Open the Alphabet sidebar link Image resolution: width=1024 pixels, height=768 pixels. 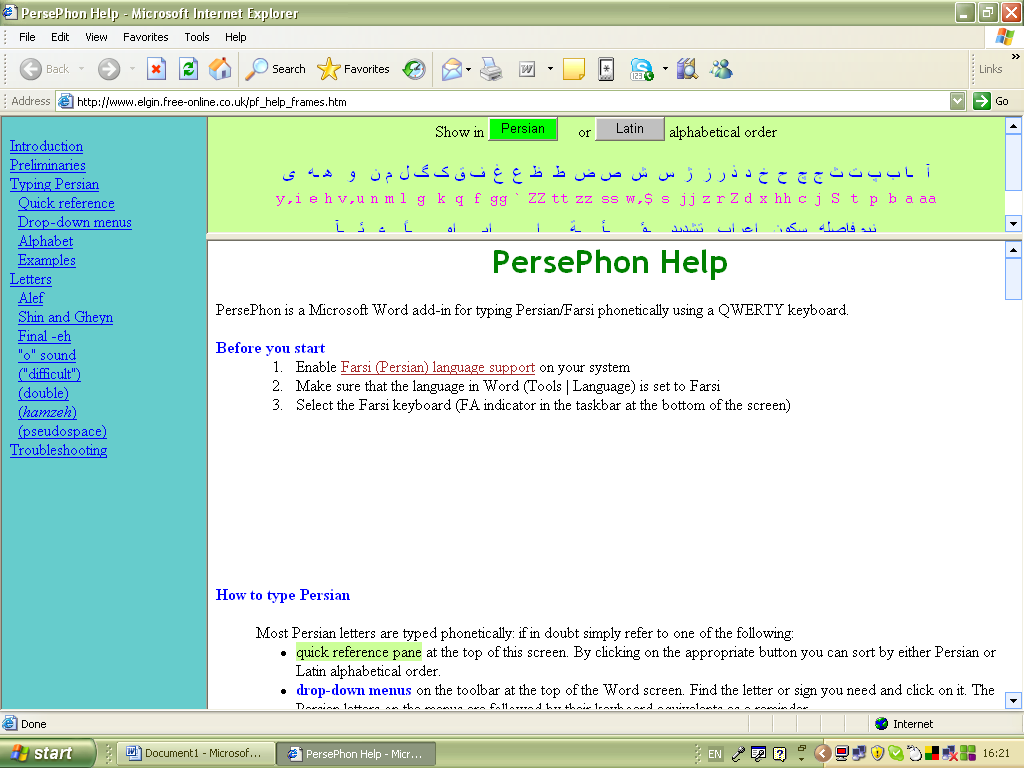tap(46, 241)
